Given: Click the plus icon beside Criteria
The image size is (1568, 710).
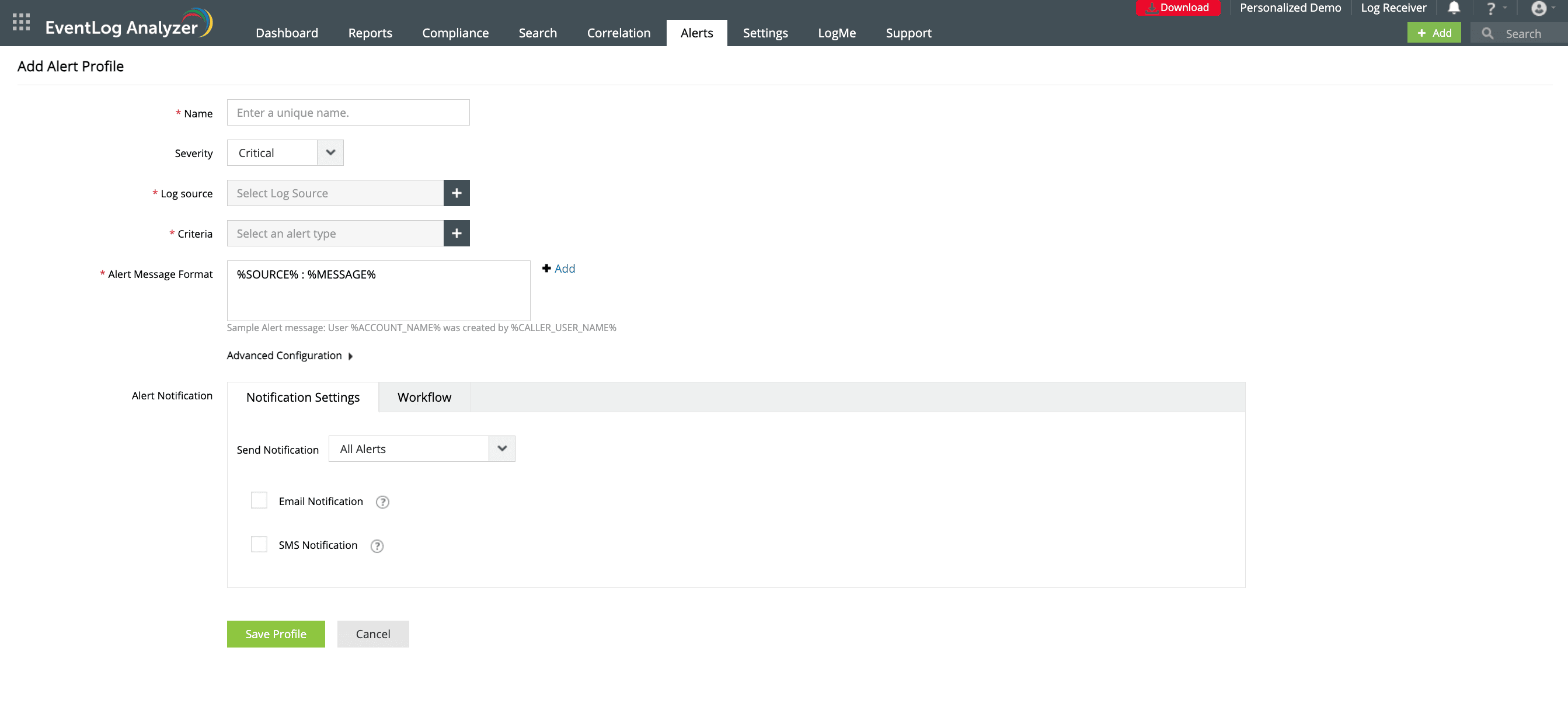Looking at the screenshot, I should (x=456, y=233).
